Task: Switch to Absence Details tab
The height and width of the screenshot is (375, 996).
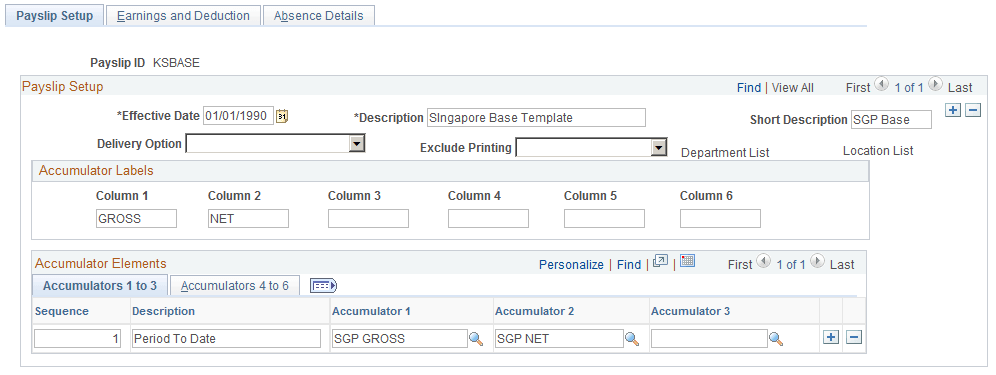Action: 318,16
